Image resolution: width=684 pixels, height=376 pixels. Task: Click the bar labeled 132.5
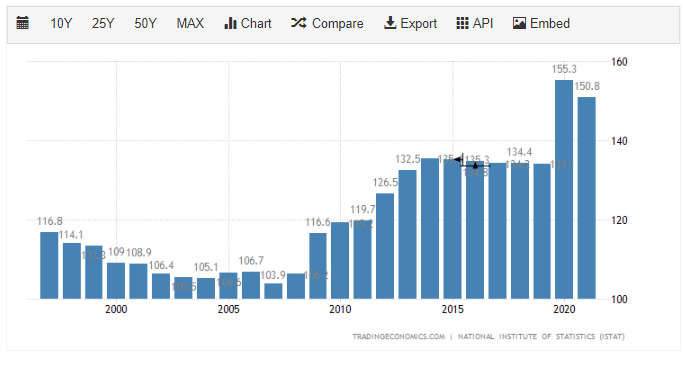tap(407, 234)
